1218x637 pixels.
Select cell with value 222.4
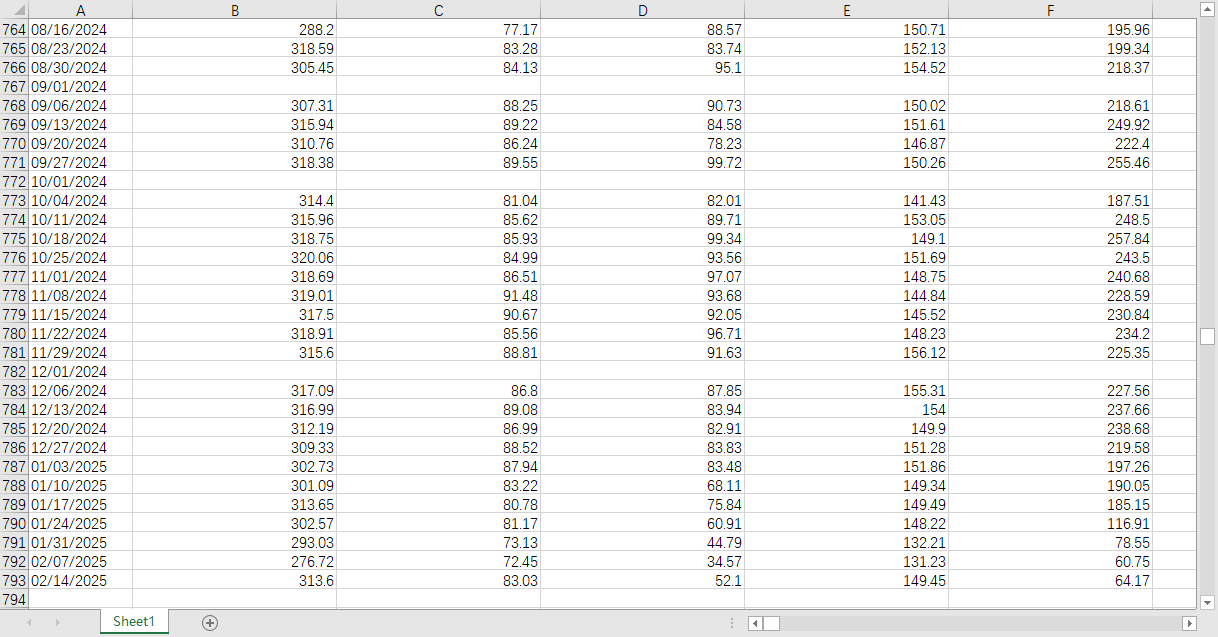click(x=1050, y=144)
